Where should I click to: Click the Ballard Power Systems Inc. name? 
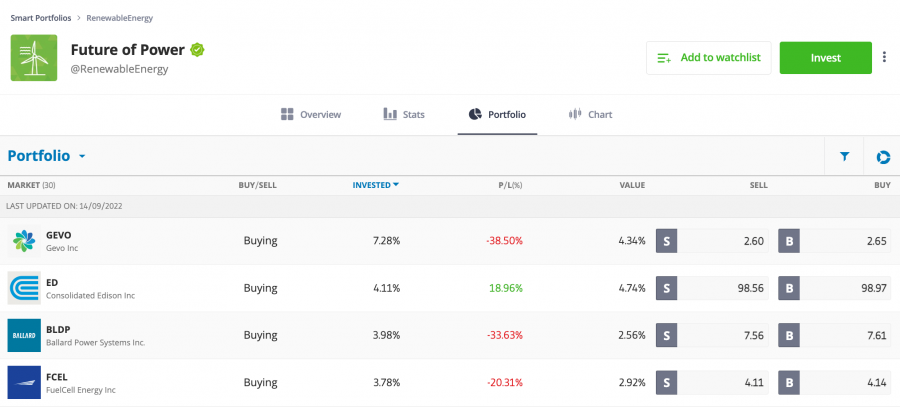95,343
